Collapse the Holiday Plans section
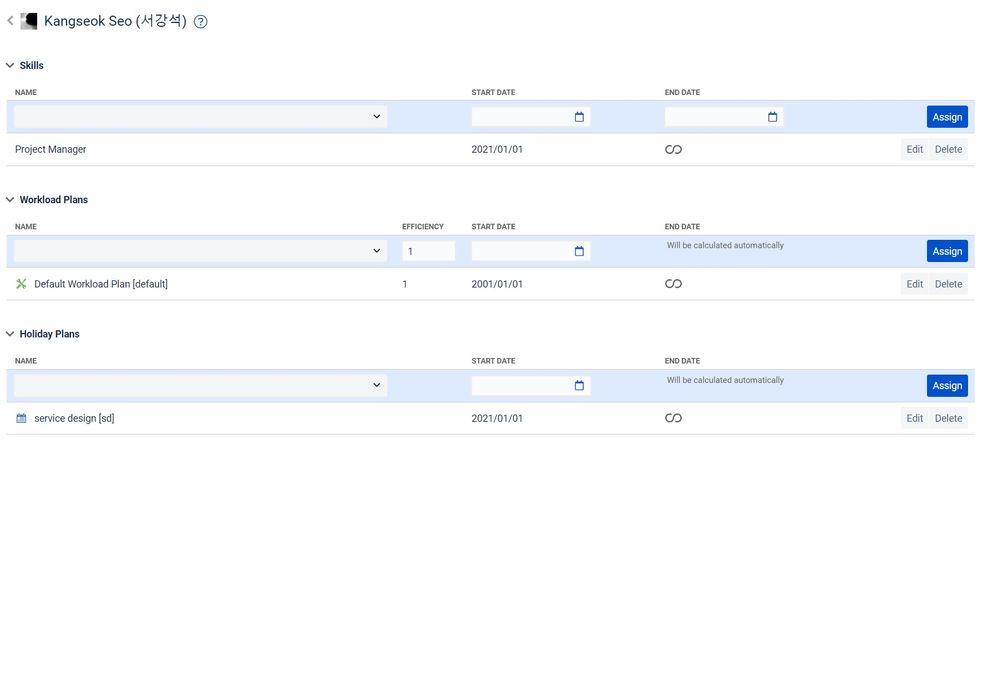998x696 pixels. point(10,334)
